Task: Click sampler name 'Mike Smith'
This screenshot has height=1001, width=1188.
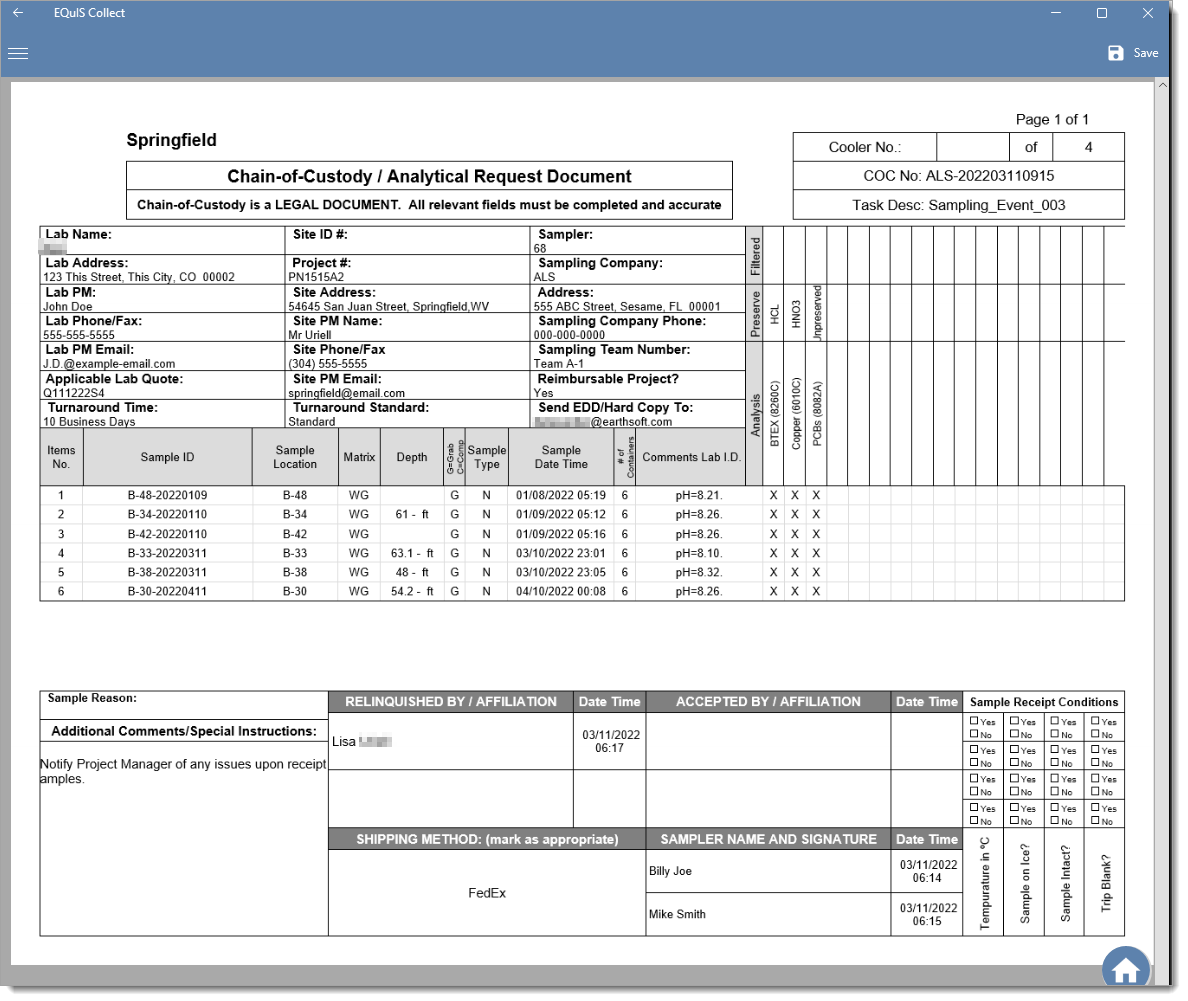Action: click(x=677, y=915)
